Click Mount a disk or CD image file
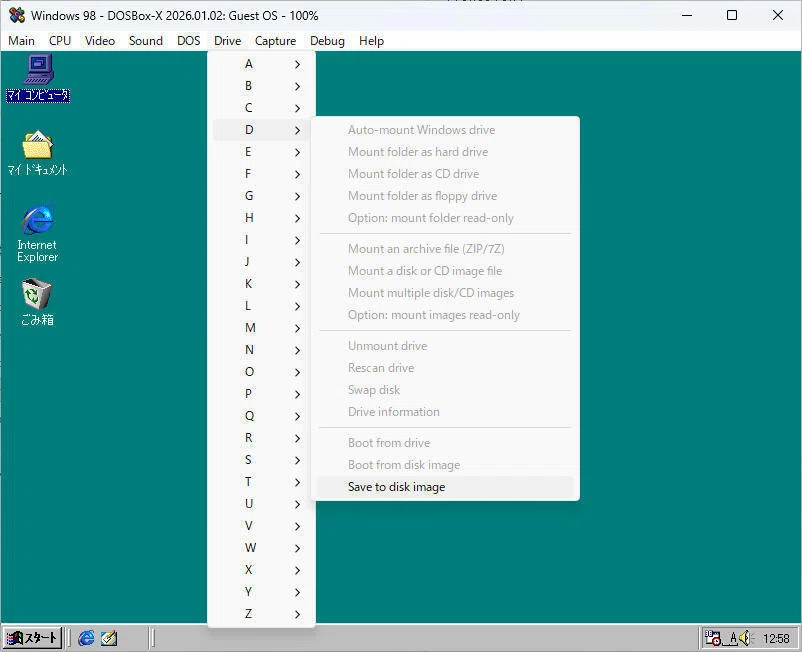The height and width of the screenshot is (652, 802). coord(445,271)
